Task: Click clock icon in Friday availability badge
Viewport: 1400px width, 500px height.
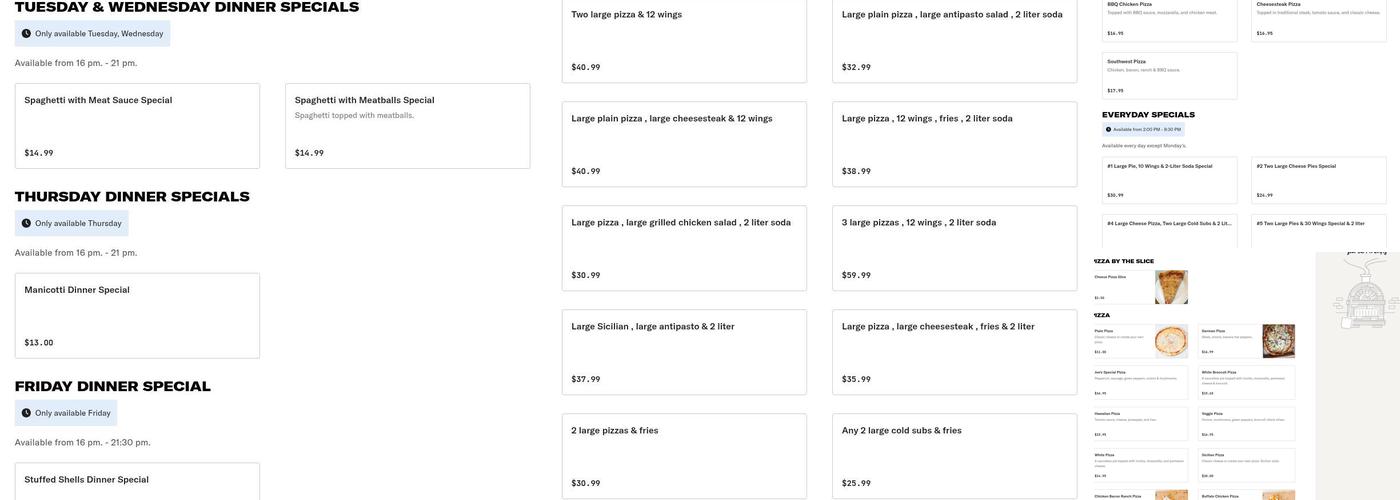Action: tap(26, 413)
